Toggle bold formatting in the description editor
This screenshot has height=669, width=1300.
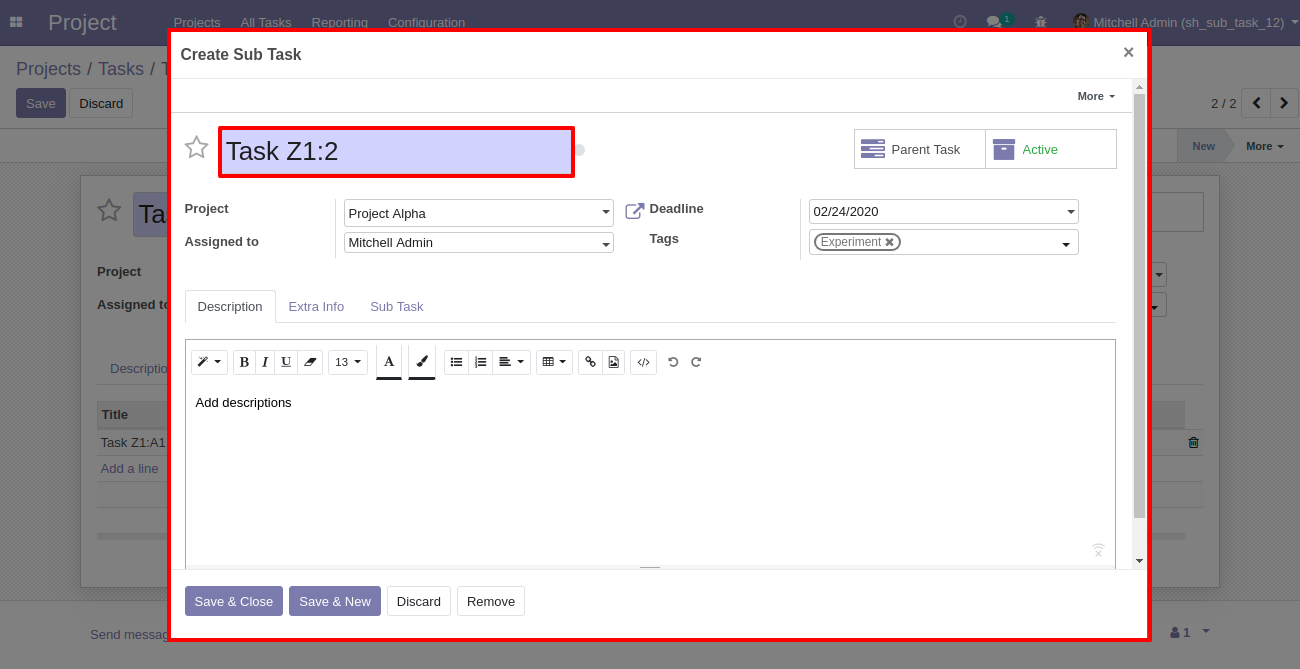[244, 362]
